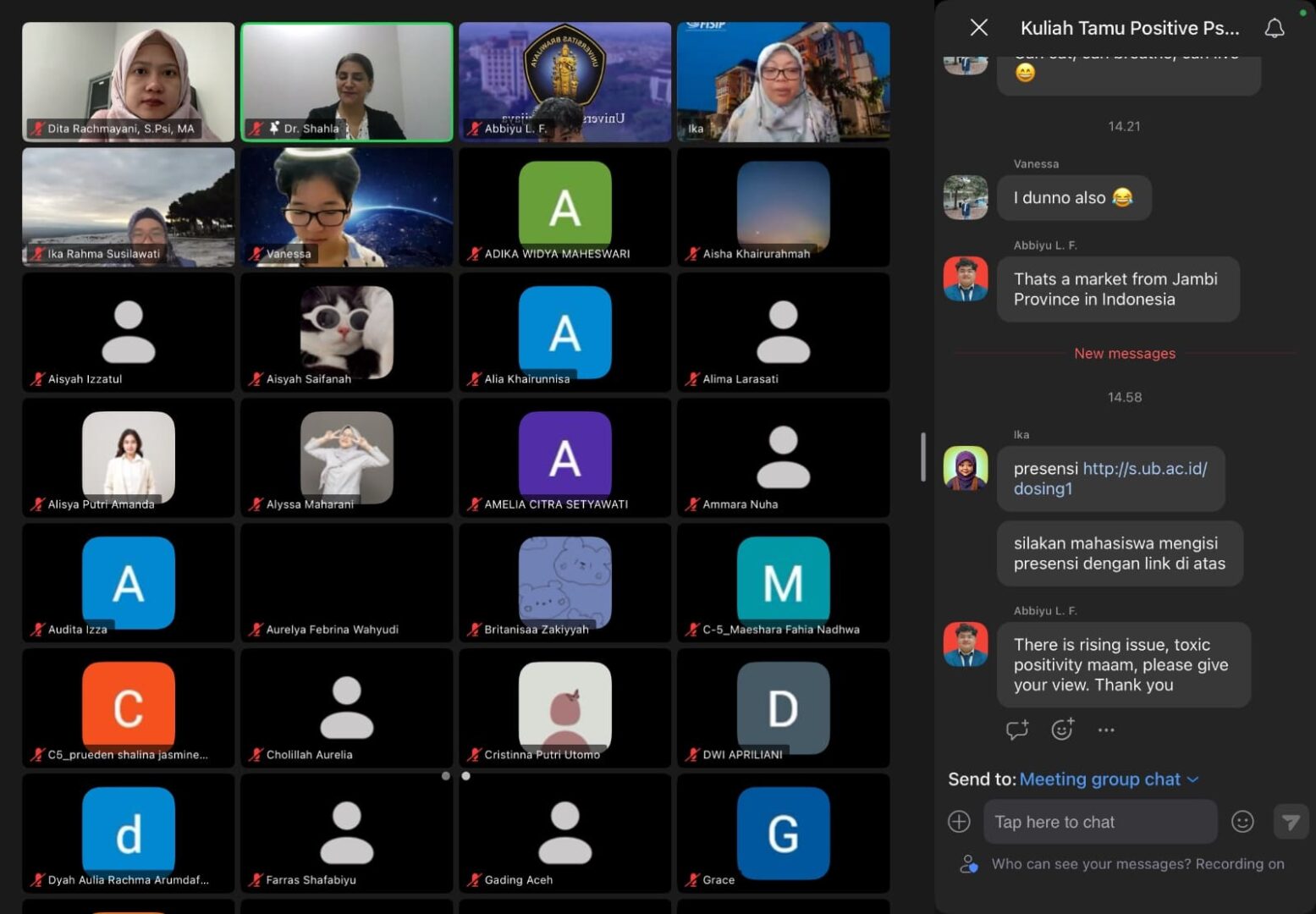Click muted mic icon on Dita Rachmayani tile
The height and width of the screenshot is (914, 1316).
click(x=36, y=129)
